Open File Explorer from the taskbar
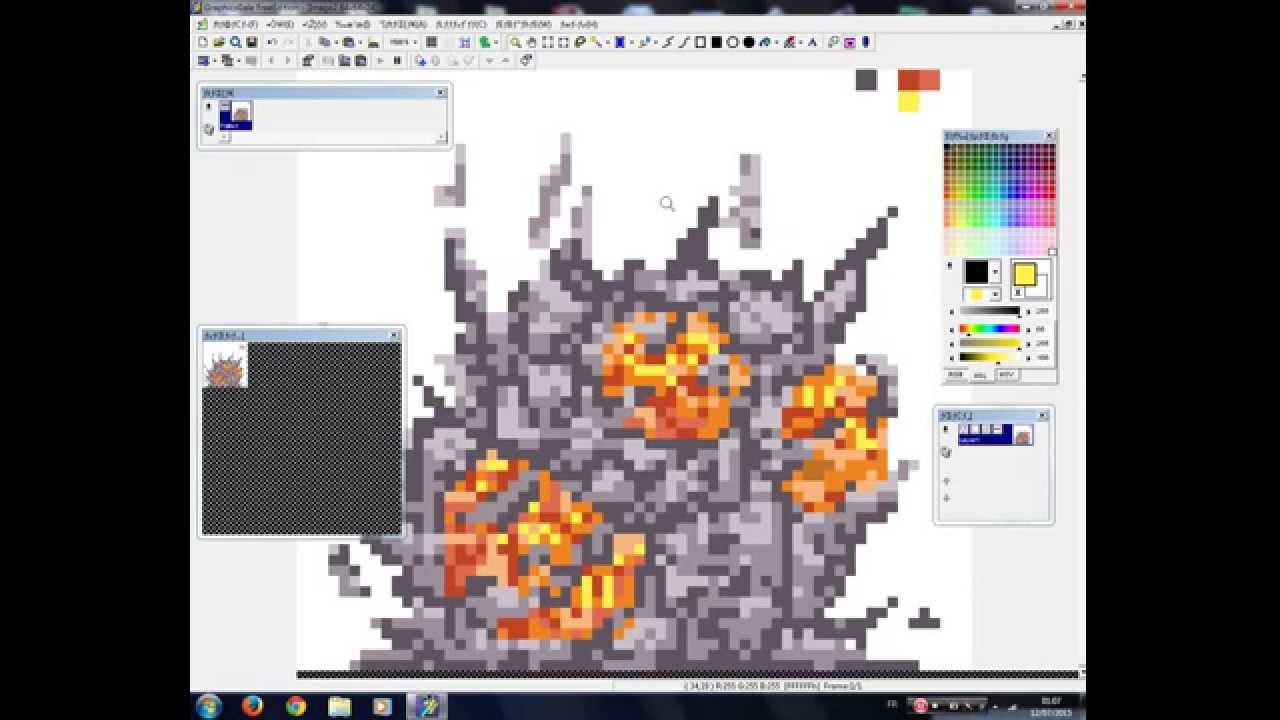Viewport: 1280px width, 720px height. (x=339, y=706)
